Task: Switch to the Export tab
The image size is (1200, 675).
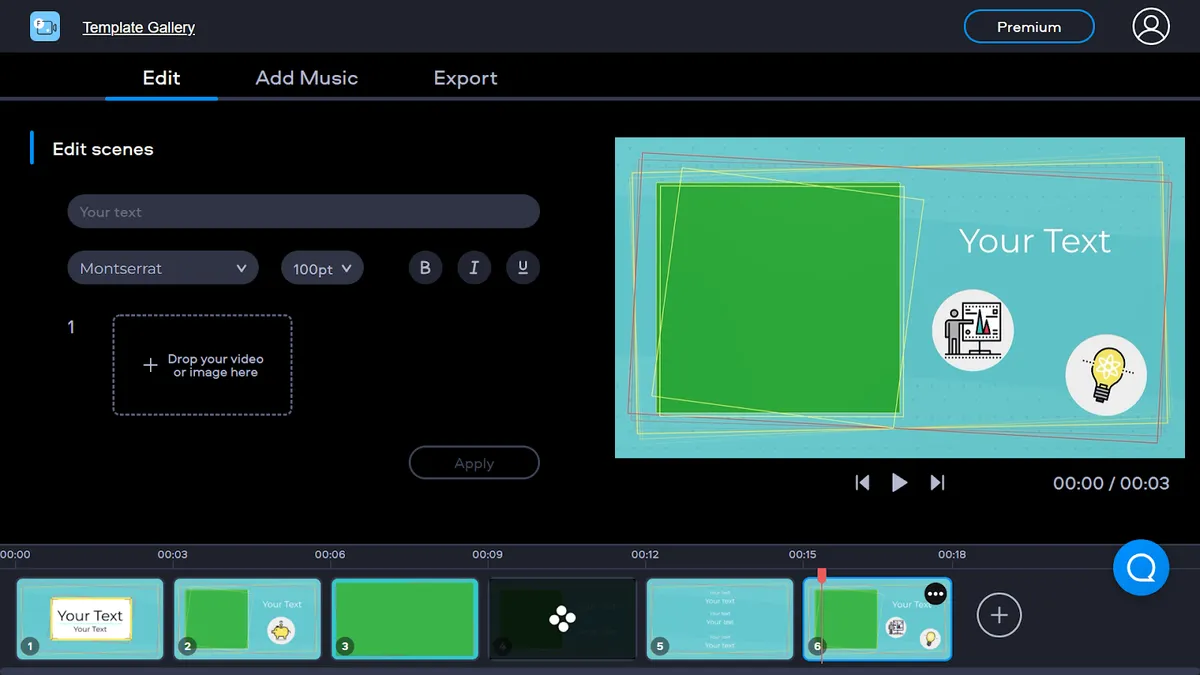Action: point(465,78)
